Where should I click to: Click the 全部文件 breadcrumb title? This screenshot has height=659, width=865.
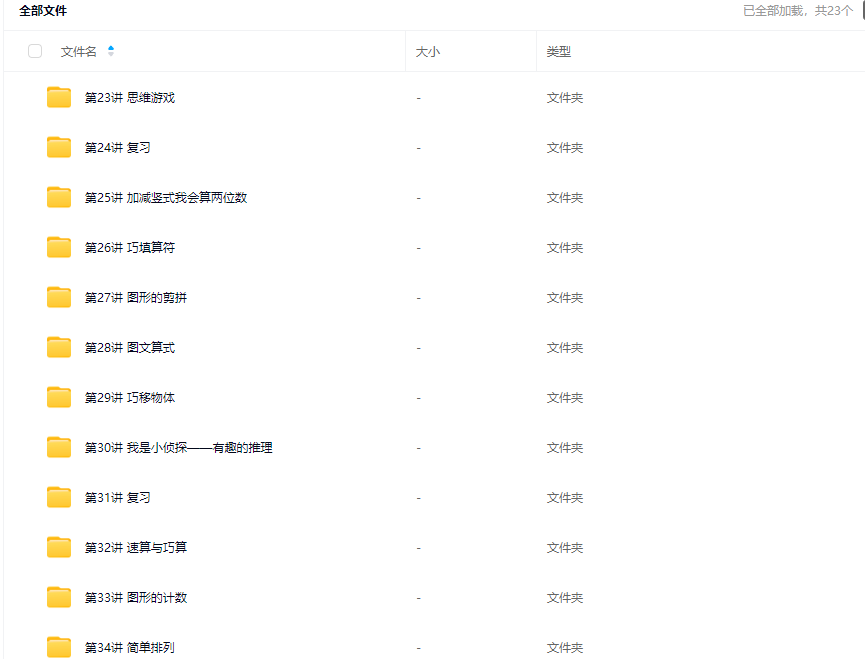tap(43, 11)
